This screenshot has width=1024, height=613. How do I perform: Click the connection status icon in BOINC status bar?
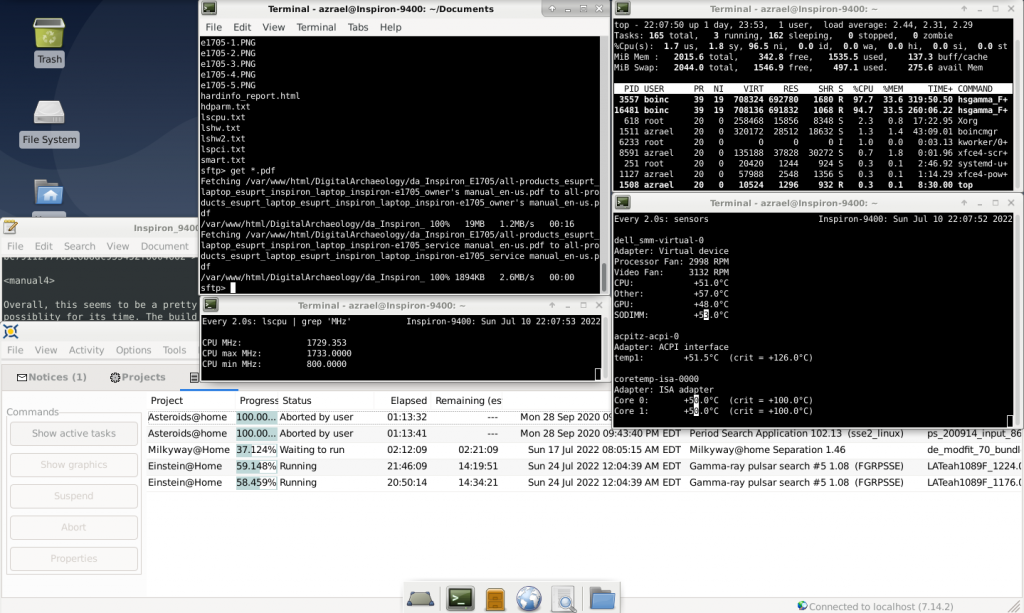coord(802,606)
